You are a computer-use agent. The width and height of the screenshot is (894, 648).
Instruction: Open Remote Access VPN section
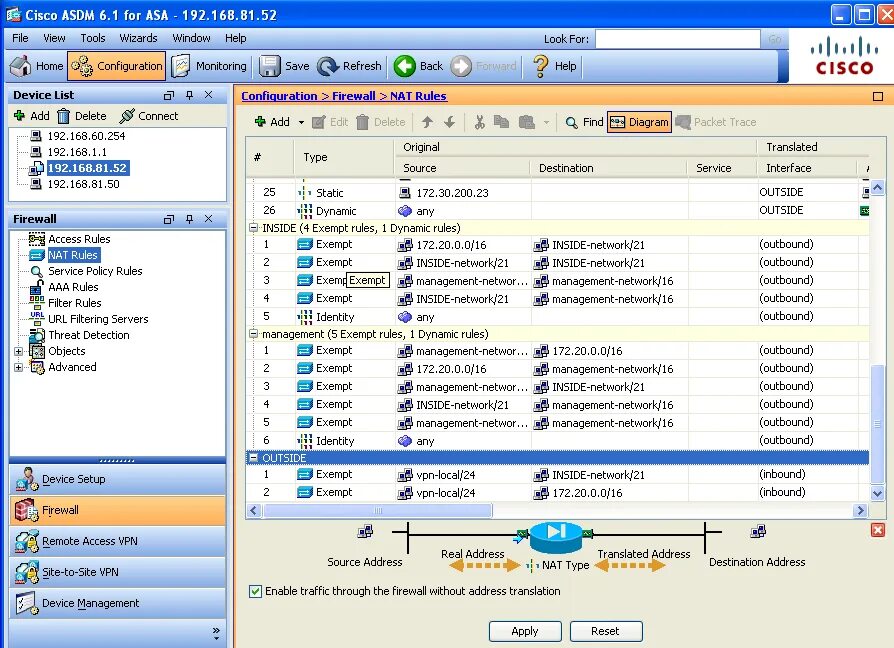click(x=117, y=541)
